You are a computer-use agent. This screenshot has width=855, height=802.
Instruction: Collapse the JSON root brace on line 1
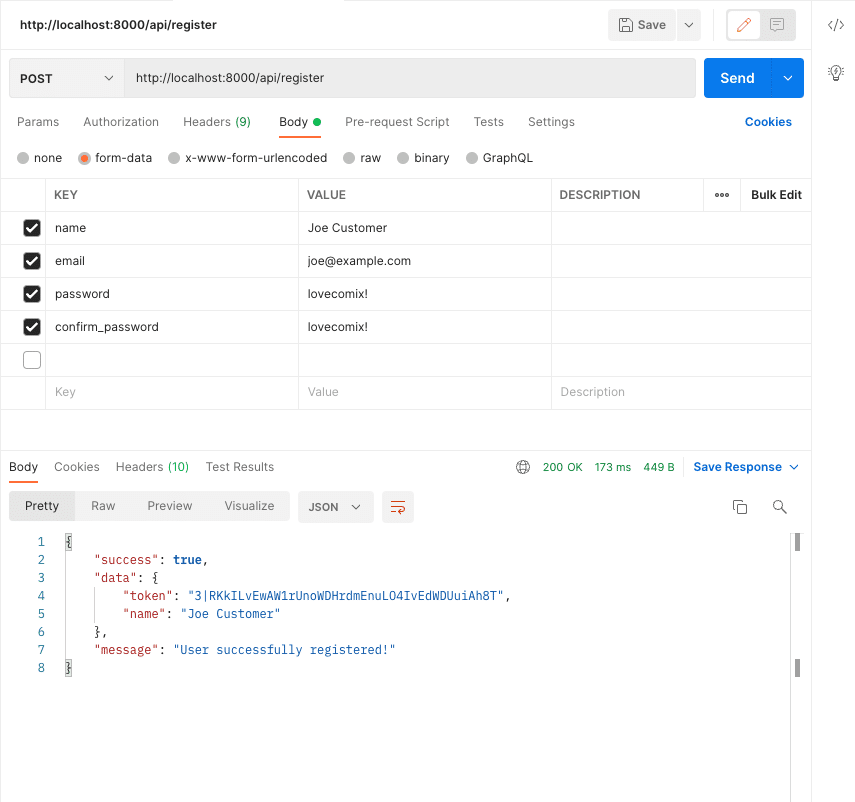(x=69, y=542)
